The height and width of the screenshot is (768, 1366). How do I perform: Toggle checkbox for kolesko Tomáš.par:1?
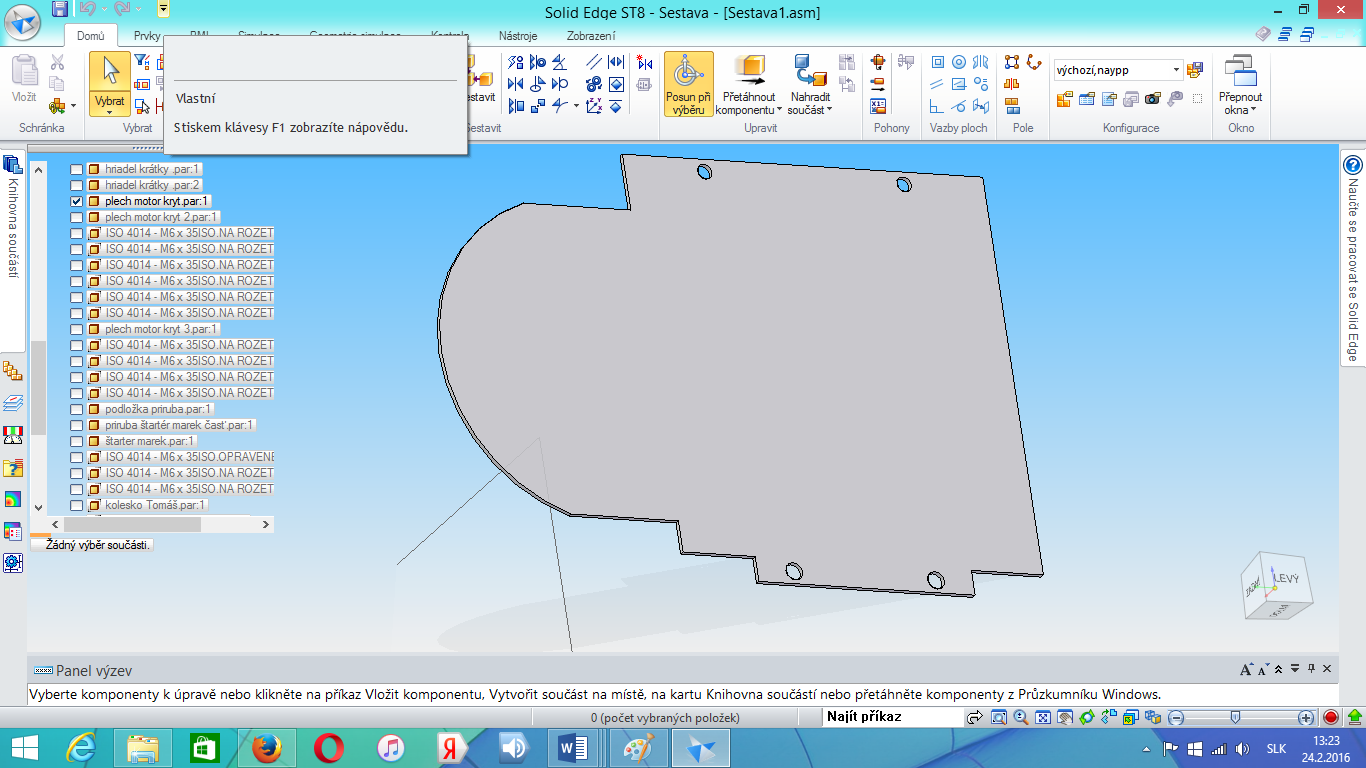[x=77, y=505]
